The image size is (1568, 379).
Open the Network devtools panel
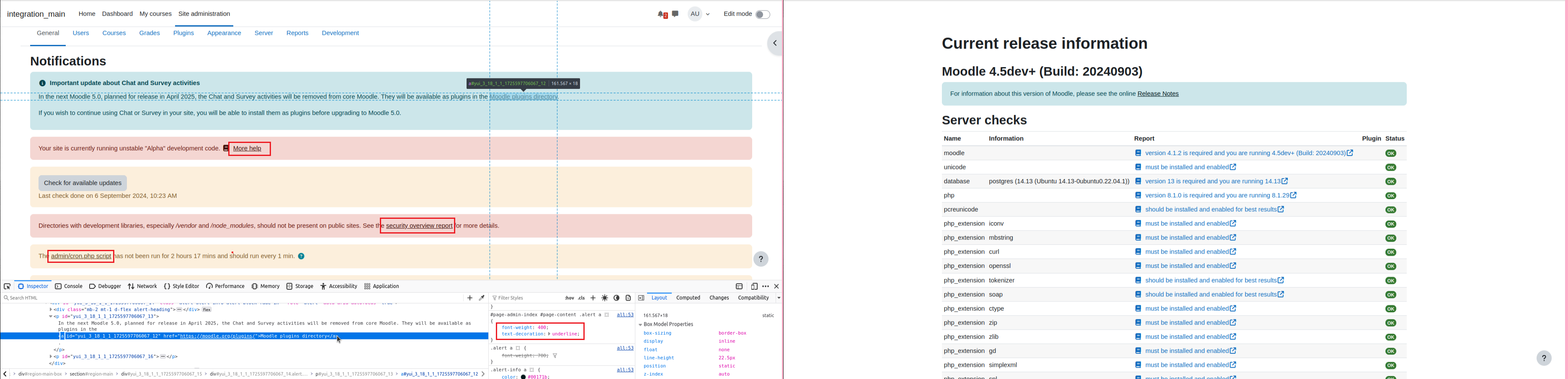tap(142, 286)
